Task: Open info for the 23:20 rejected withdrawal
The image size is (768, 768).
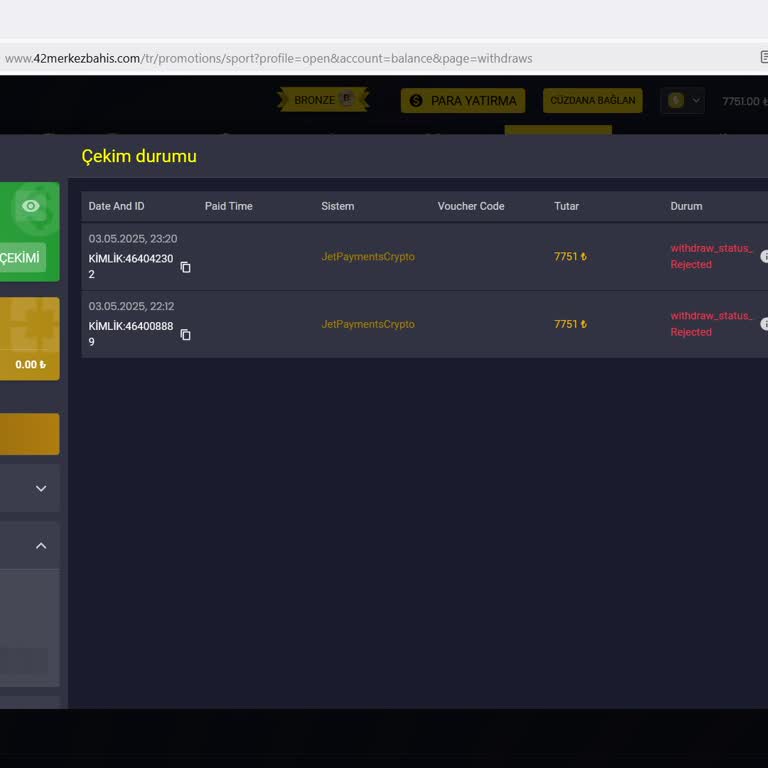Action: click(x=764, y=256)
